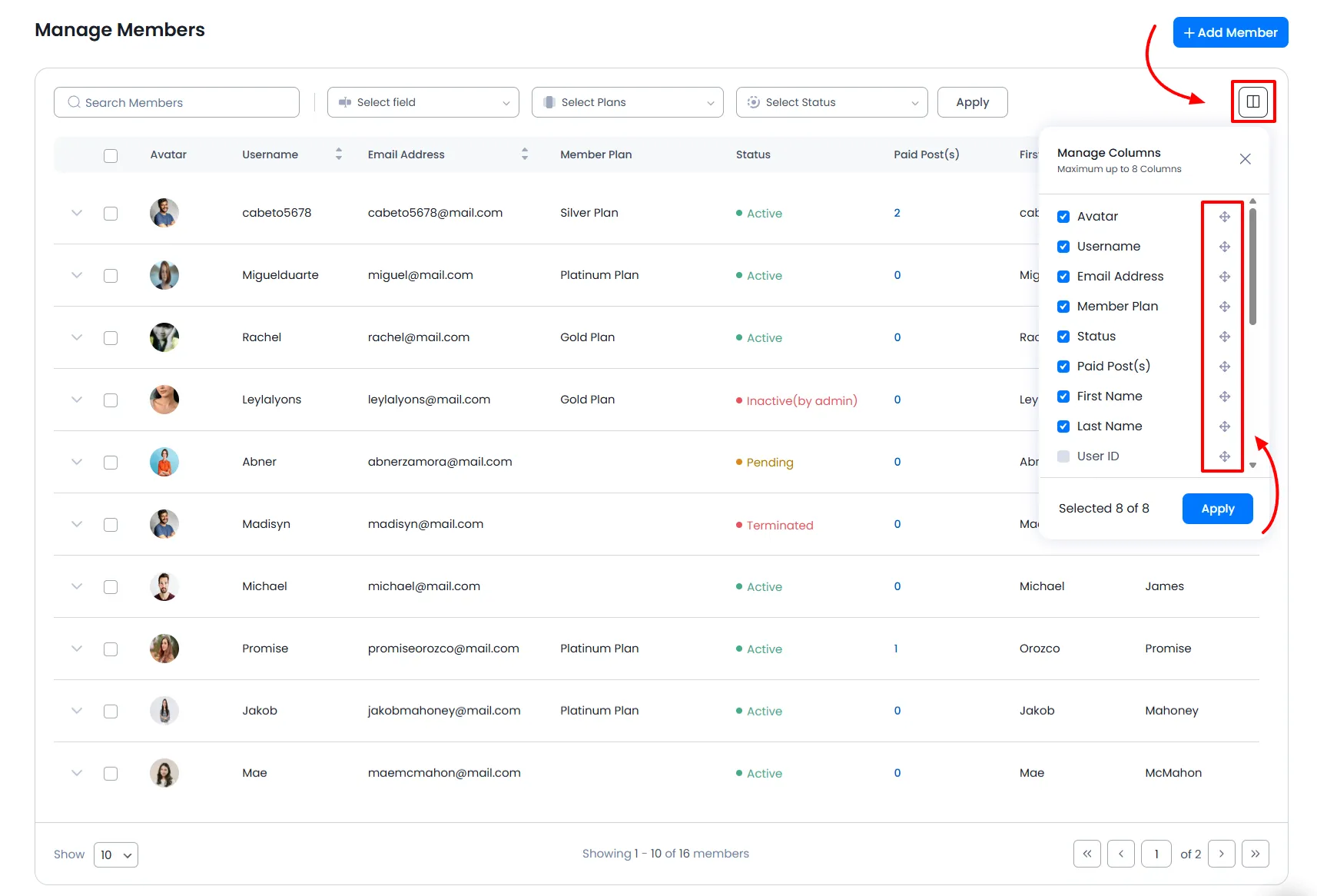Open the Show rows per page dropdown
The image size is (1317, 896).
point(116,855)
